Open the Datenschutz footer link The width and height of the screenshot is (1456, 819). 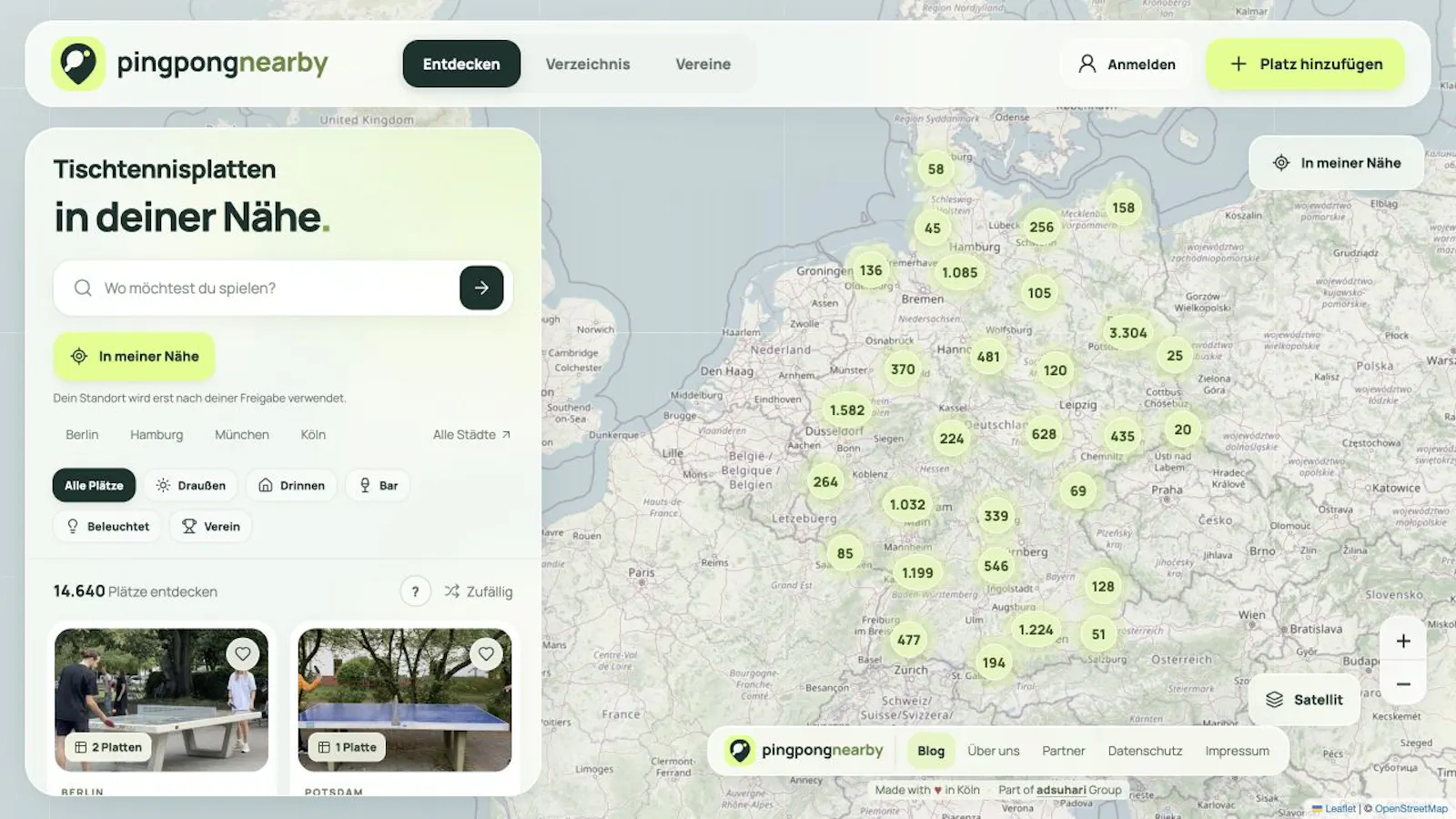click(1145, 751)
